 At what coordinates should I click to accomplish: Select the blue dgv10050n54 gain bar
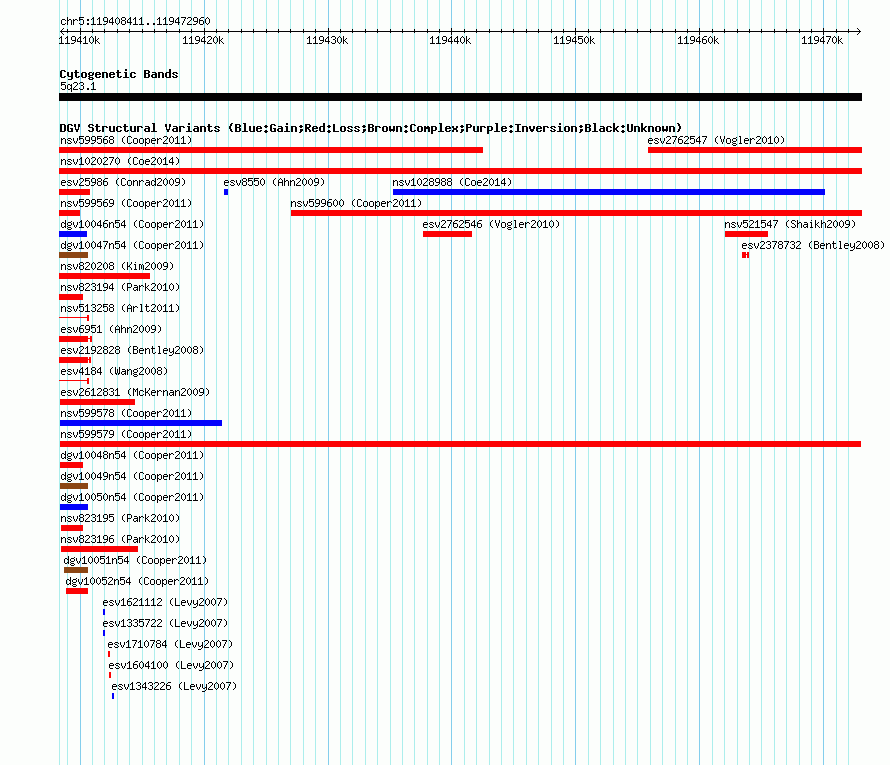click(74, 507)
